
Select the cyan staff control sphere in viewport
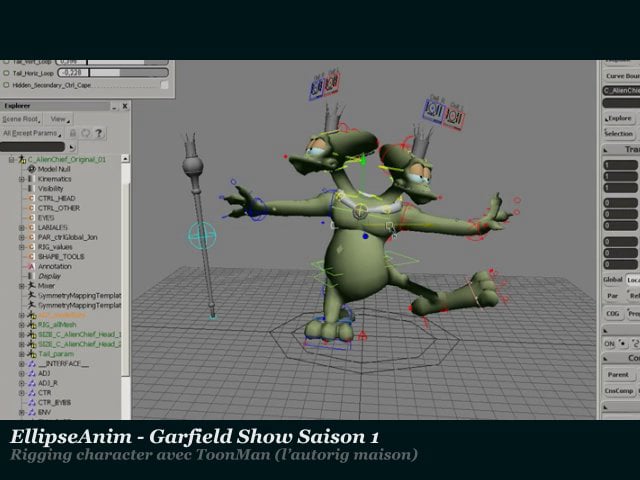pyautogui.click(x=202, y=236)
